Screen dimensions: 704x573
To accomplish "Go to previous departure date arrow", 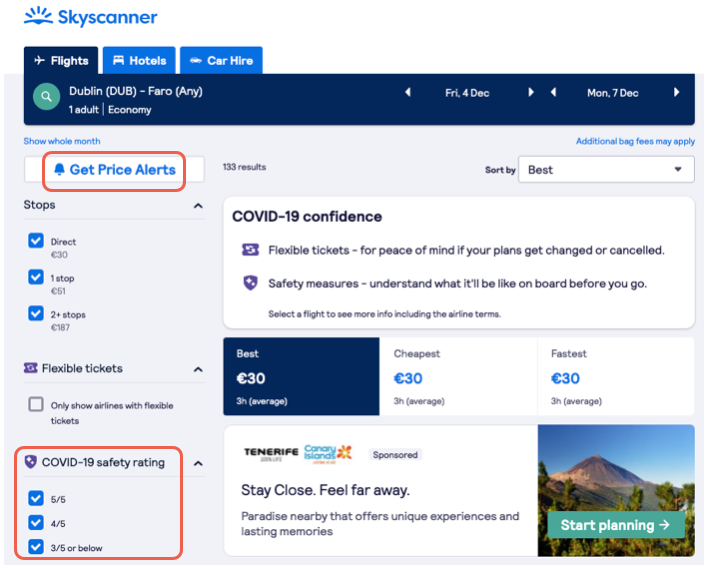I will tap(408, 93).
